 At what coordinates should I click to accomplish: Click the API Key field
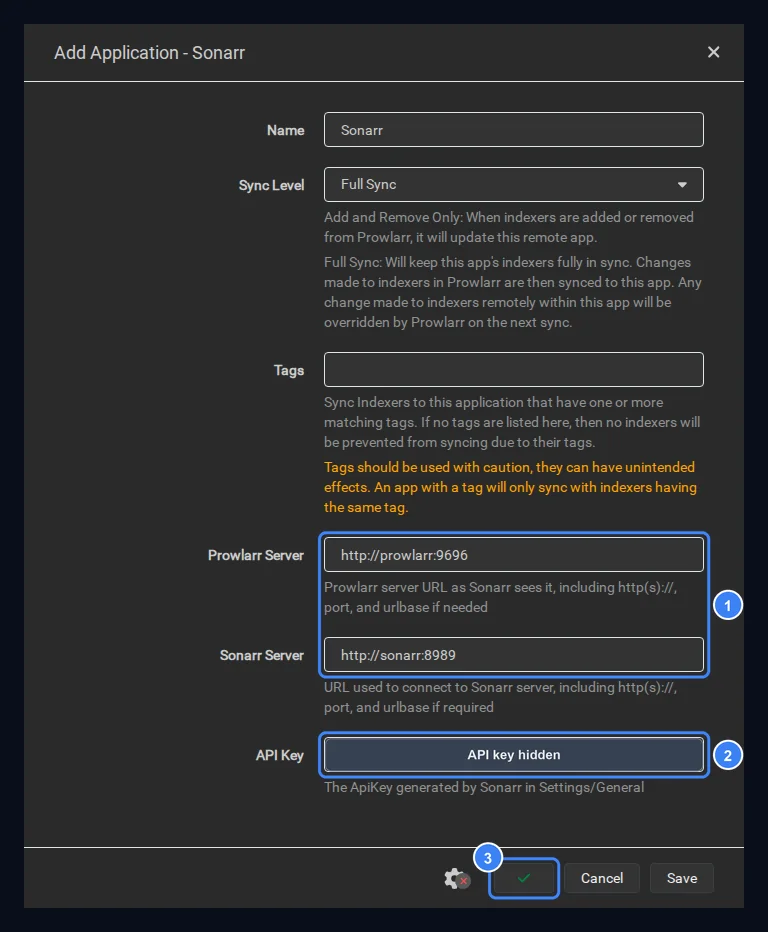pyautogui.click(x=514, y=755)
